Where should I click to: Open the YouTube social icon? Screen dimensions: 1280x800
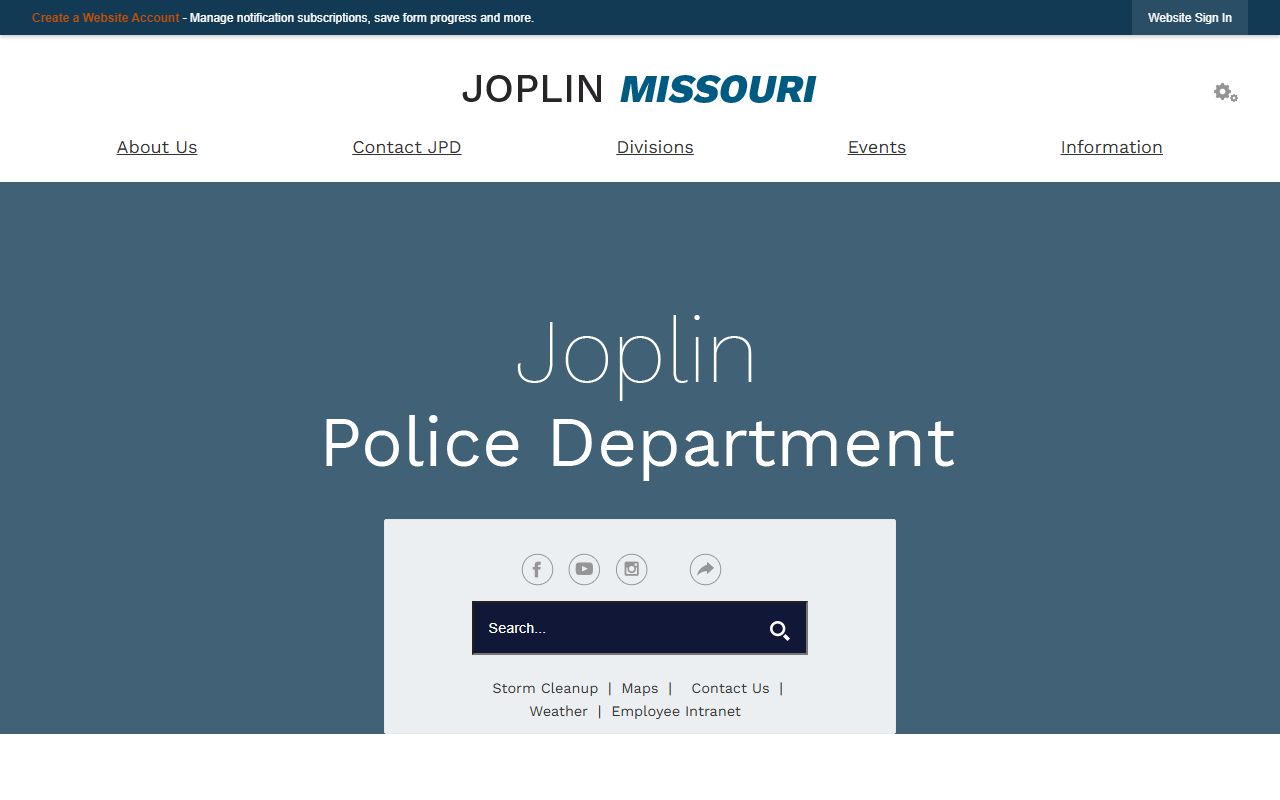tap(584, 570)
